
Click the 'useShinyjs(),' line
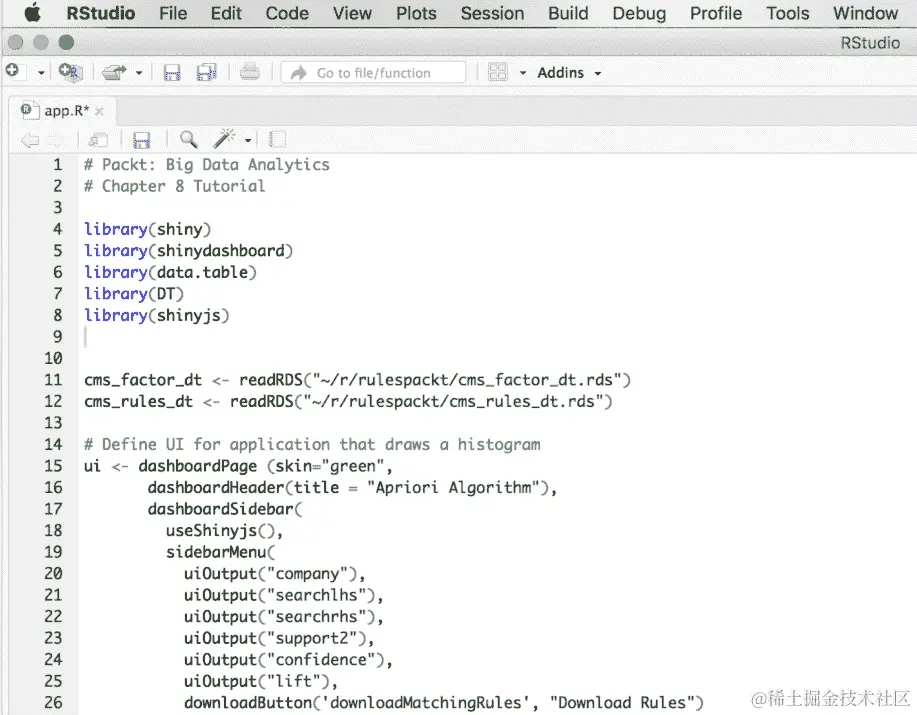pyautogui.click(x=225, y=531)
